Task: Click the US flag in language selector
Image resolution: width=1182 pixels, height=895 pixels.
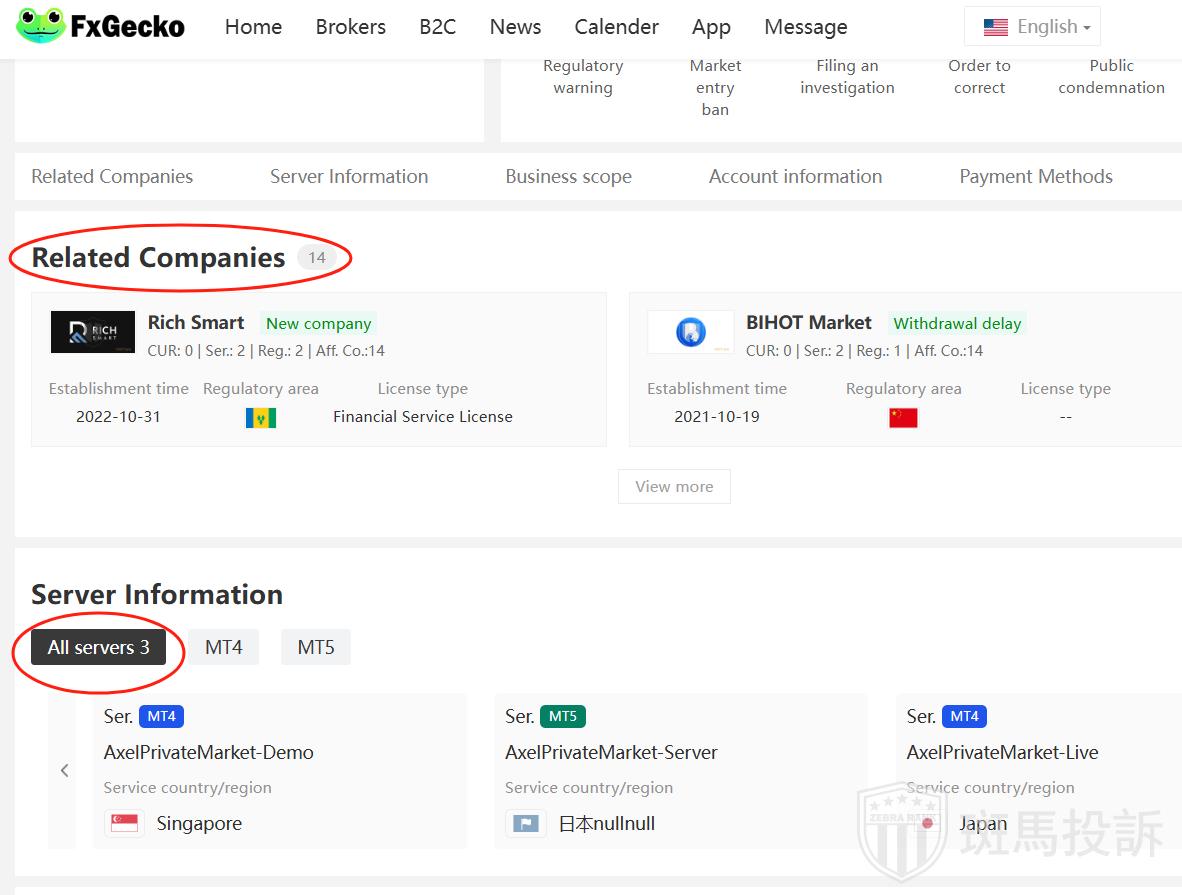Action: (995, 27)
